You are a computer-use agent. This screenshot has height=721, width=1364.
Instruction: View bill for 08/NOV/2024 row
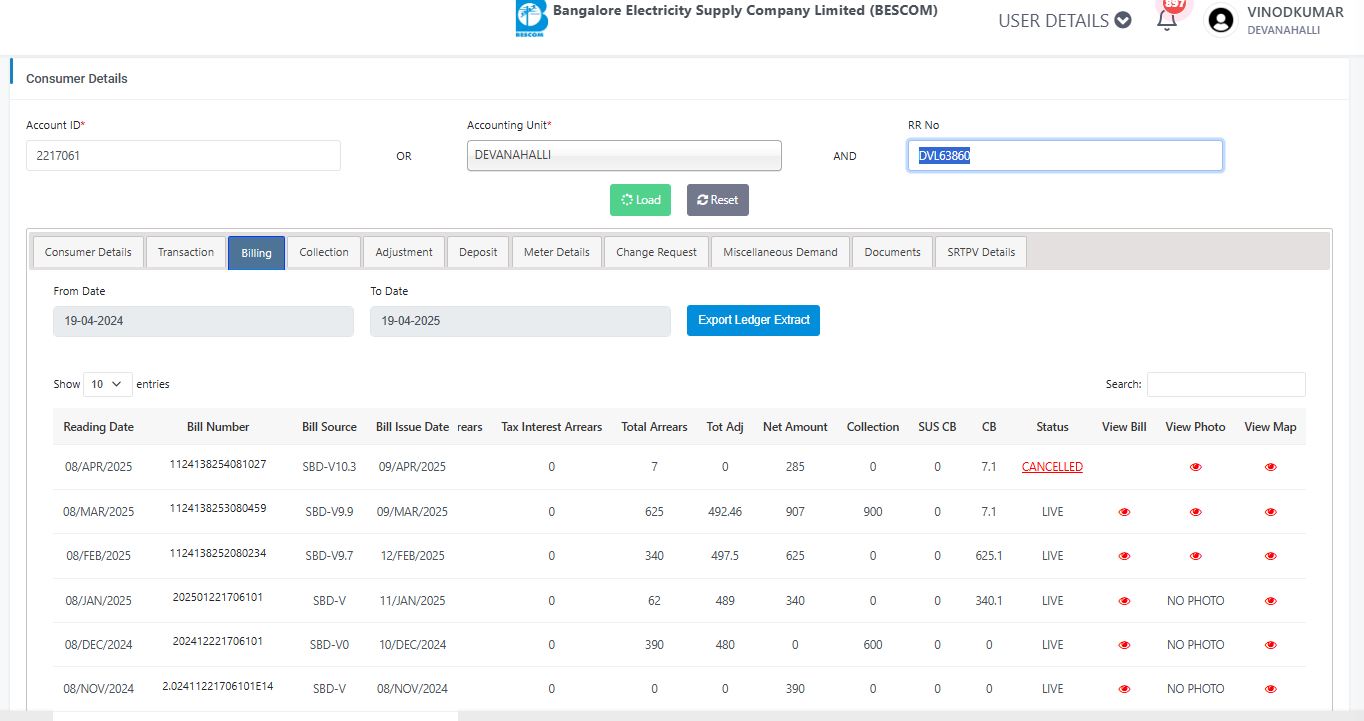click(x=1124, y=689)
